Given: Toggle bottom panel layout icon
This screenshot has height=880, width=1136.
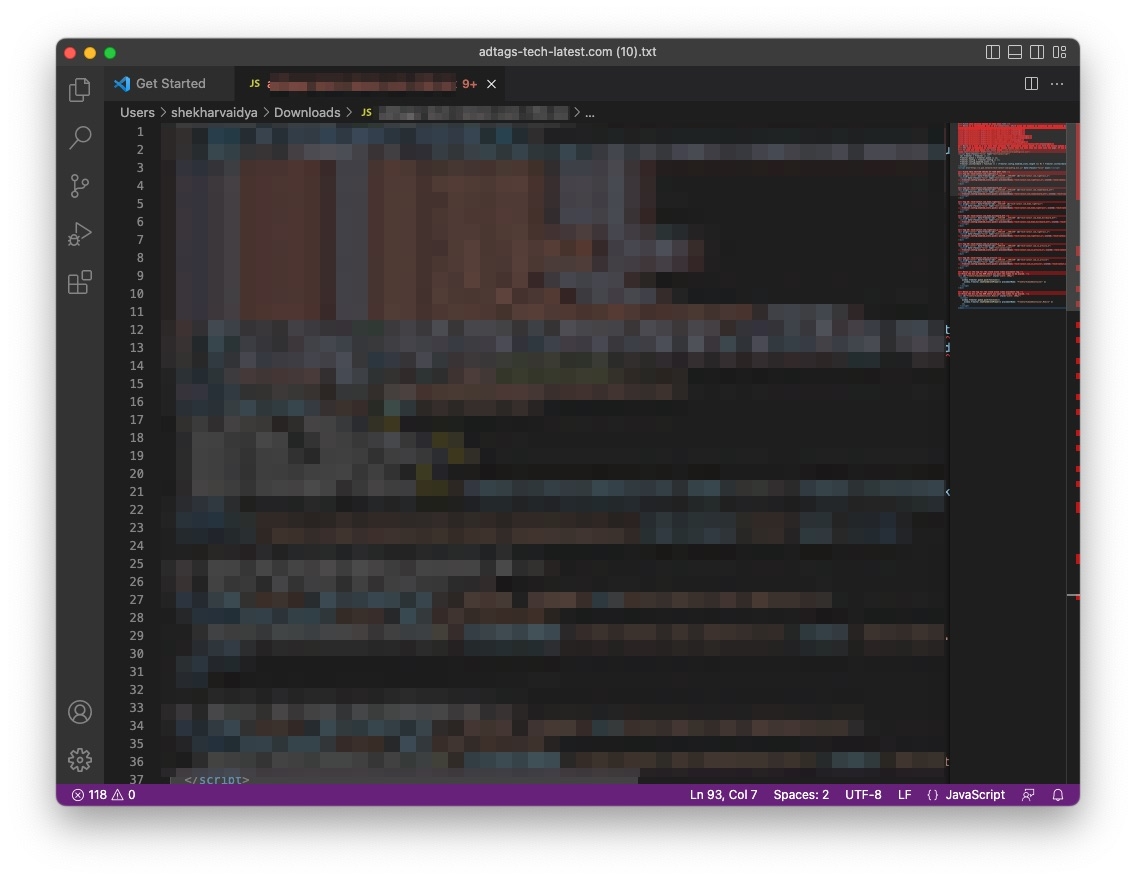Looking at the screenshot, I should [x=1015, y=52].
